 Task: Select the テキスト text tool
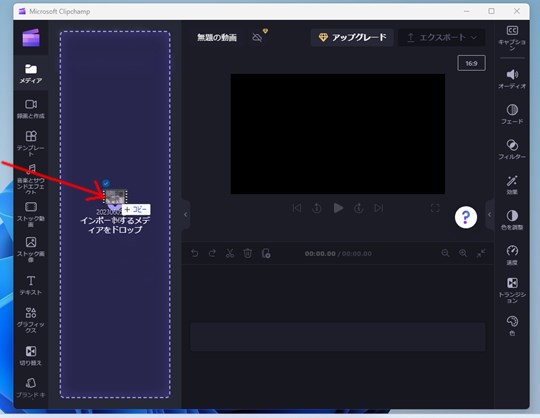pos(31,285)
